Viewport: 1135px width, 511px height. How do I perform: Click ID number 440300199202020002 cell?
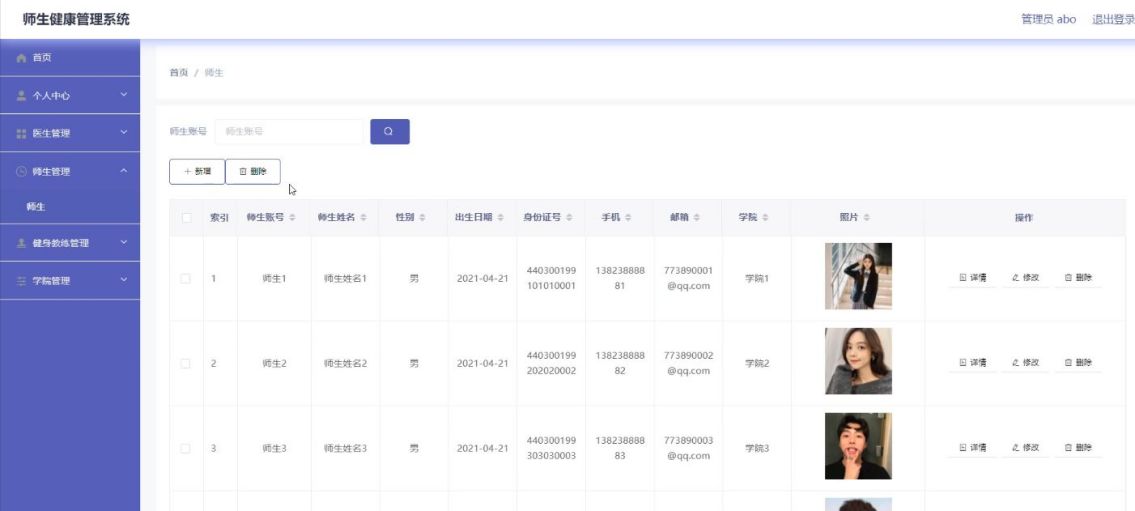(552, 363)
